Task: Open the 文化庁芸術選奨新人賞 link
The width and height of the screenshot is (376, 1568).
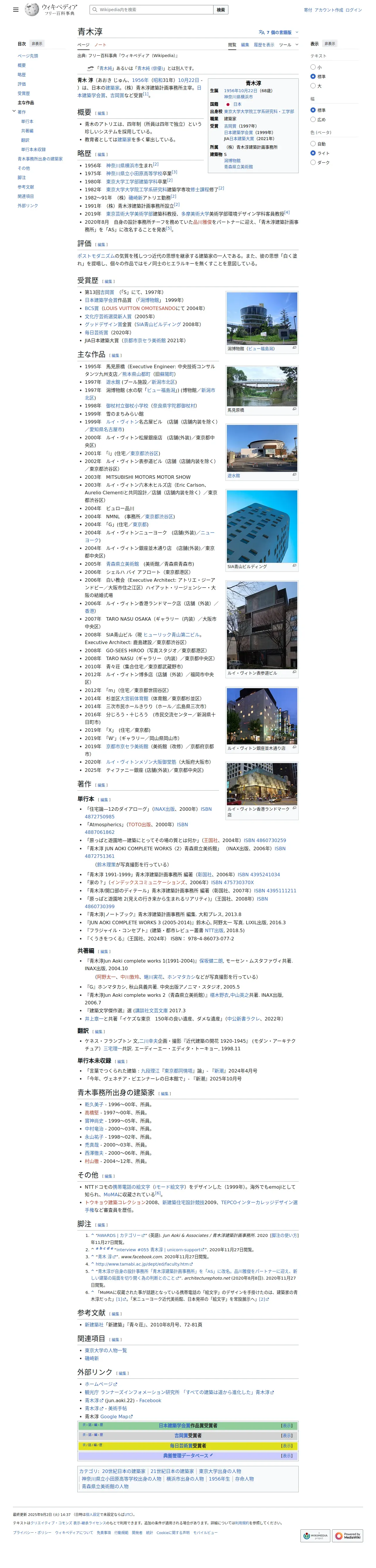Action: [108, 316]
